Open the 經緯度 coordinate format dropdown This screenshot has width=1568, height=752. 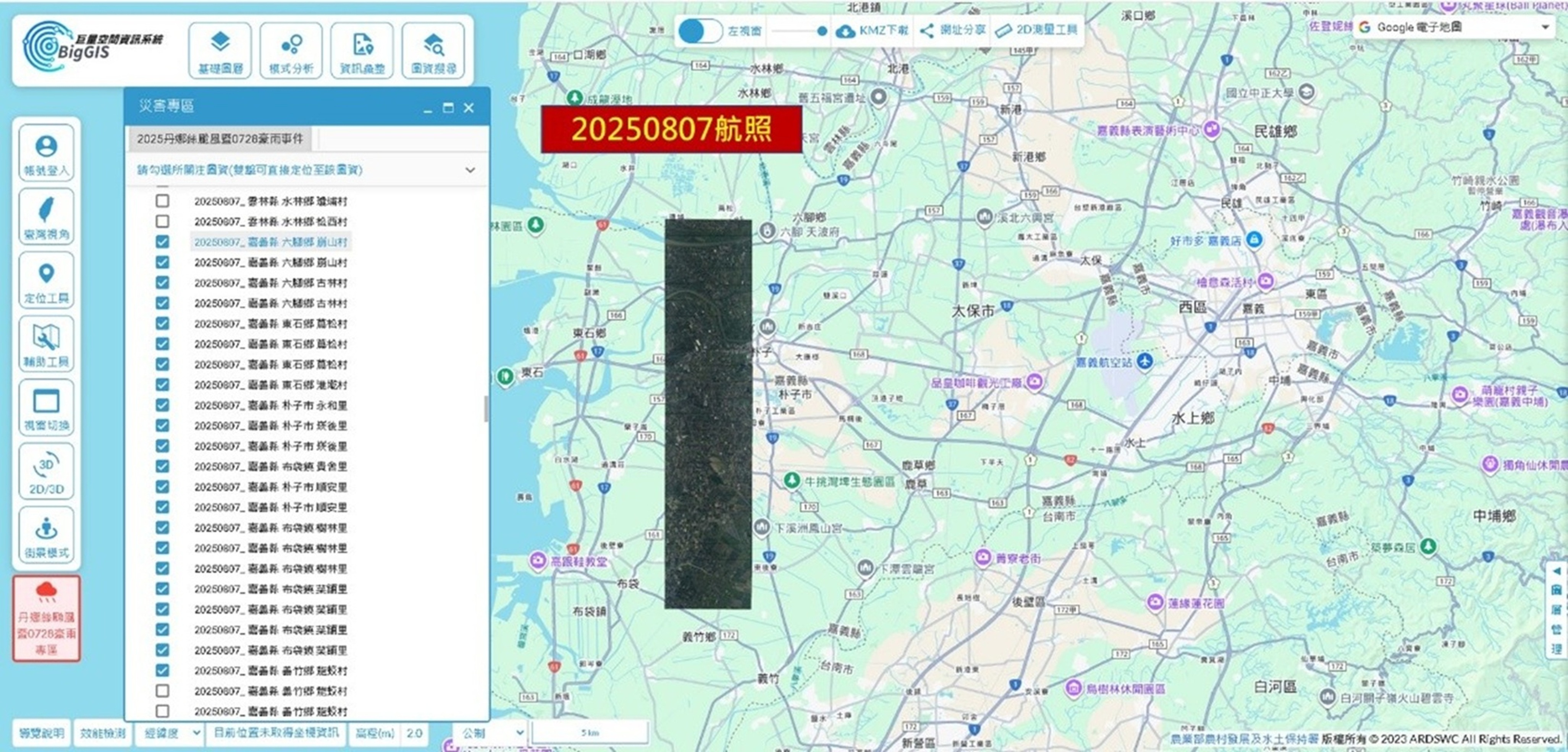[170, 733]
